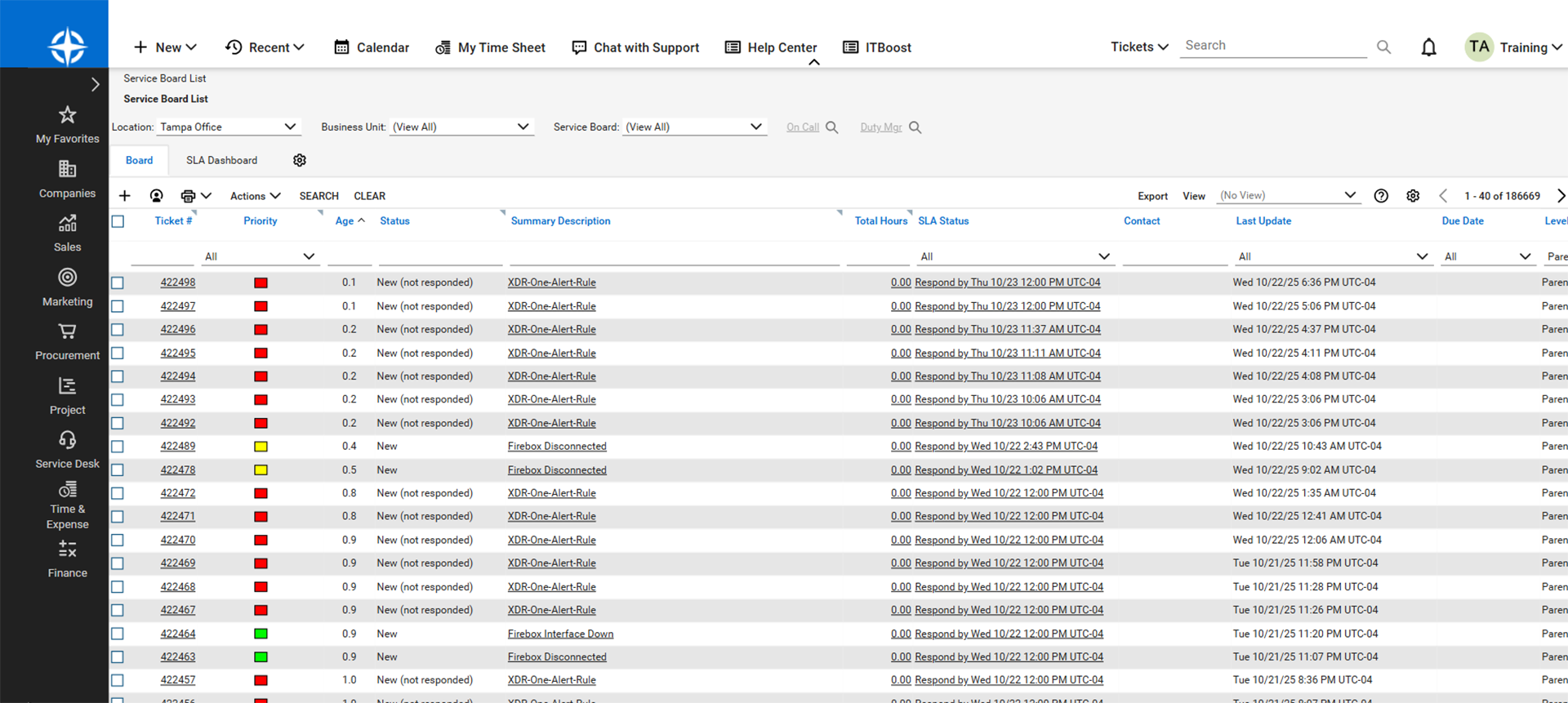Click the notifications bell icon
The image size is (1568, 703).
pyautogui.click(x=1428, y=47)
